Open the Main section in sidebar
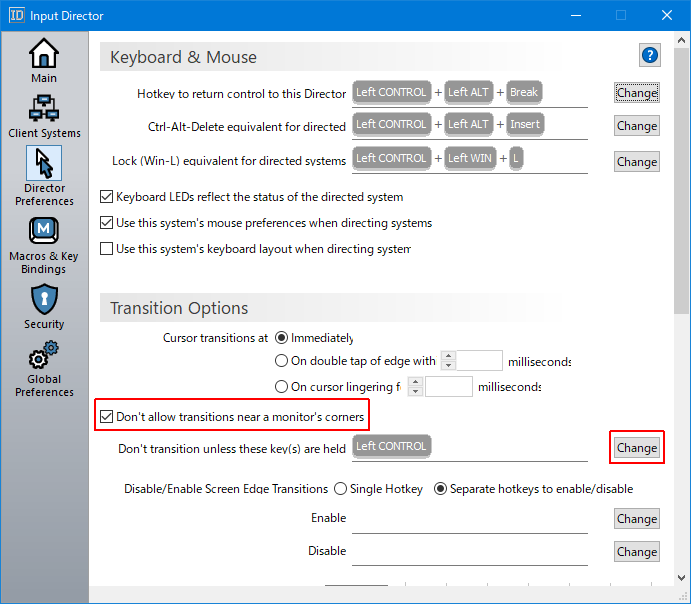Screen dimensions: 691x604 click(44, 60)
